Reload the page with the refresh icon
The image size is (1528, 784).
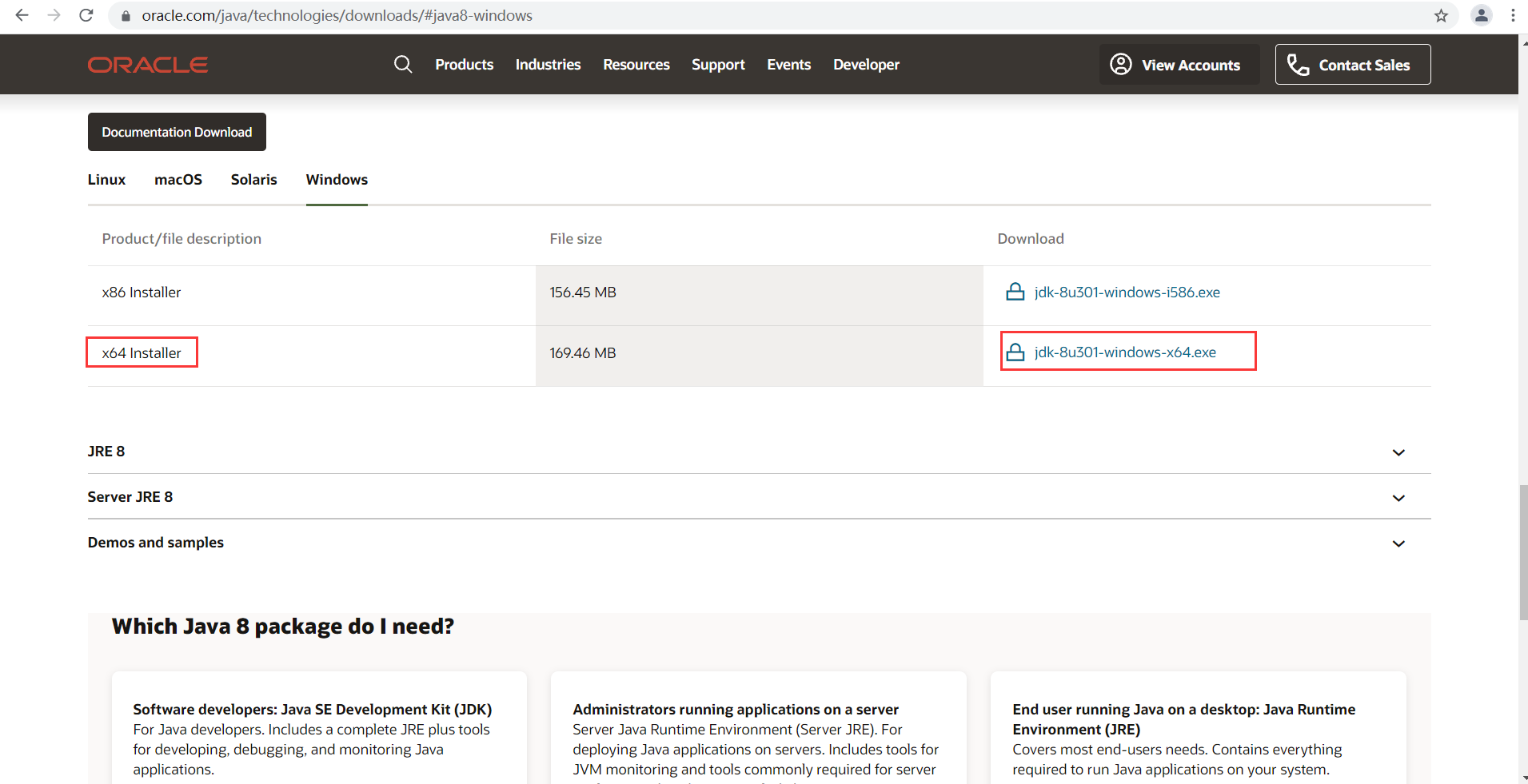point(86,15)
